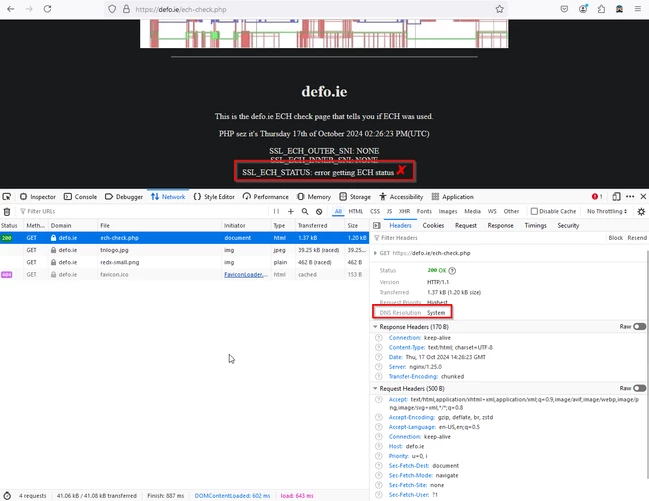Toggle responsive design mode icon

coord(616,197)
